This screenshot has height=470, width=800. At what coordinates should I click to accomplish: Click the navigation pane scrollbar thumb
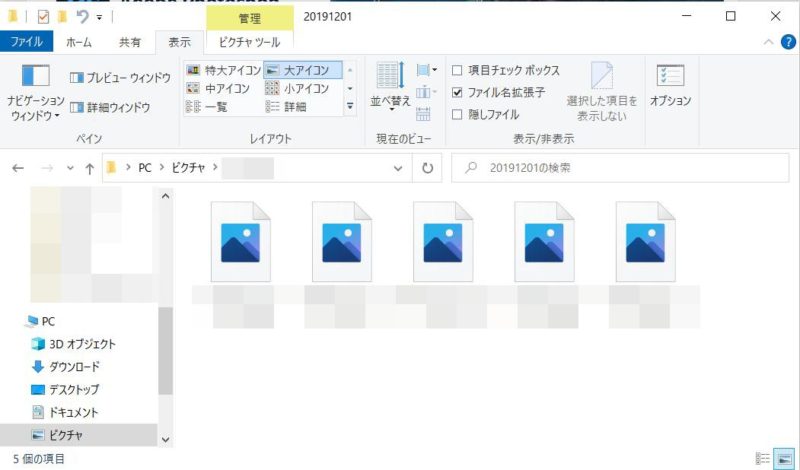click(165, 351)
